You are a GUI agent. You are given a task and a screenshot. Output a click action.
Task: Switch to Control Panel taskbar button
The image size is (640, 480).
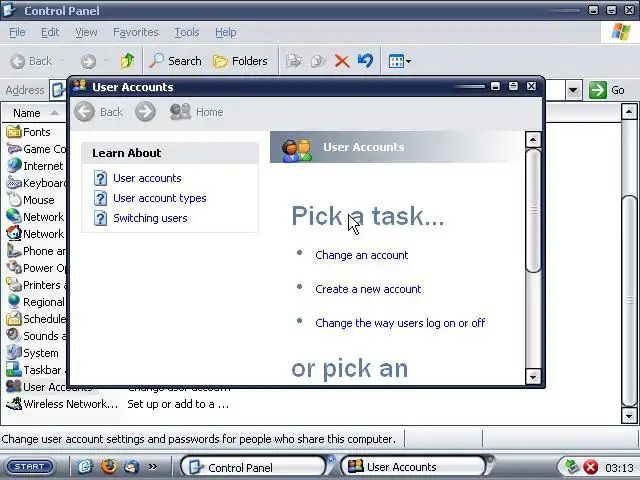coord(253,467)
